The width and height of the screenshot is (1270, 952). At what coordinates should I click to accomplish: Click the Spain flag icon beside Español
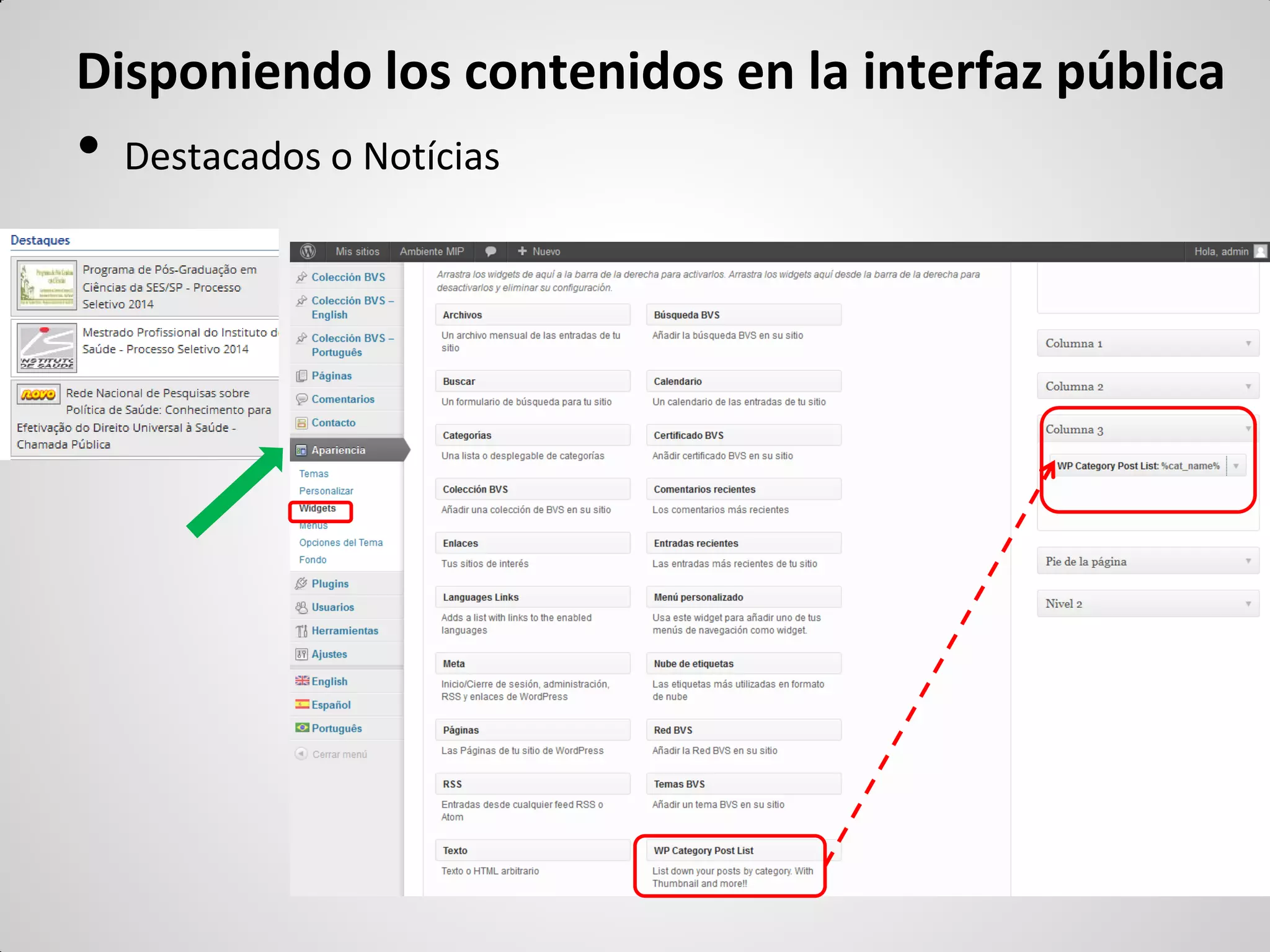click(302, 704)
